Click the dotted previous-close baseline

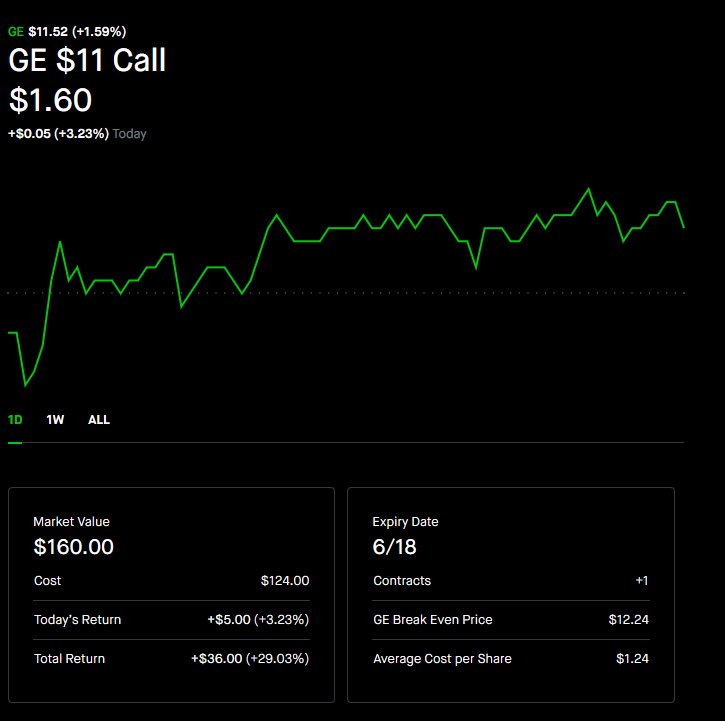[x=346, y=293]
